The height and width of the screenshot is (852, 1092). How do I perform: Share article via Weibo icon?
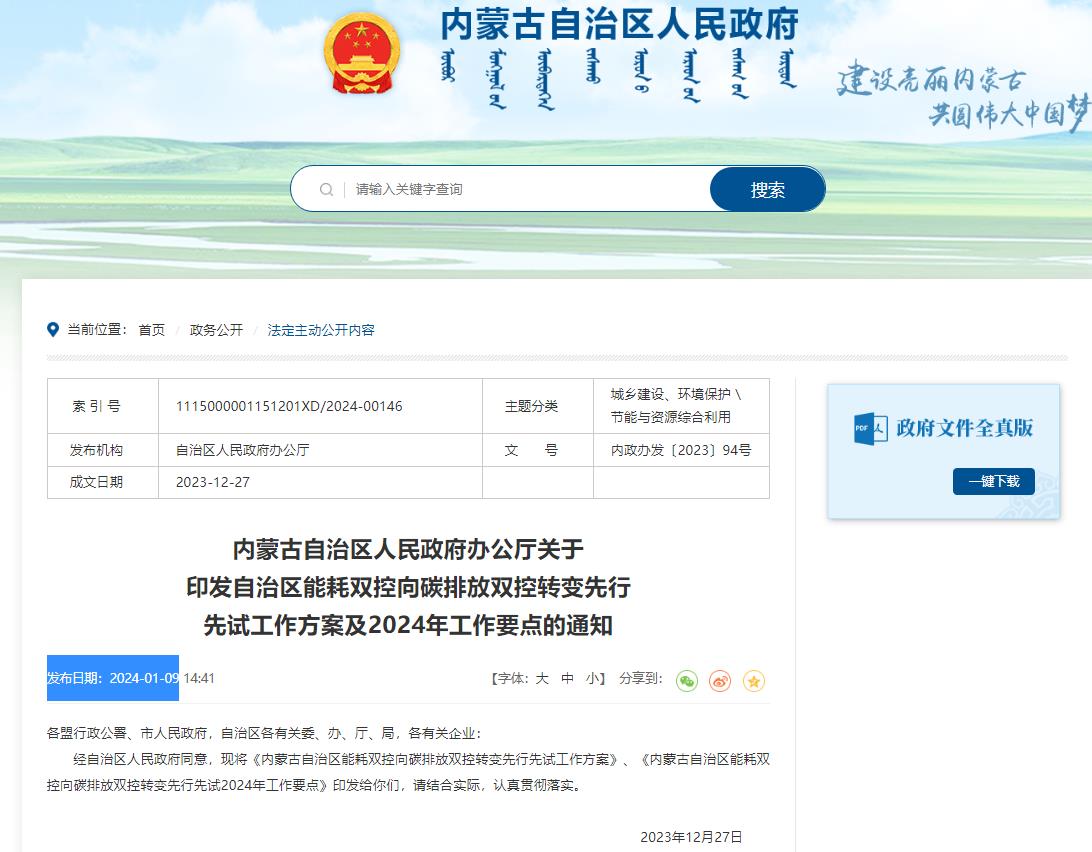(x=720, y=681)
